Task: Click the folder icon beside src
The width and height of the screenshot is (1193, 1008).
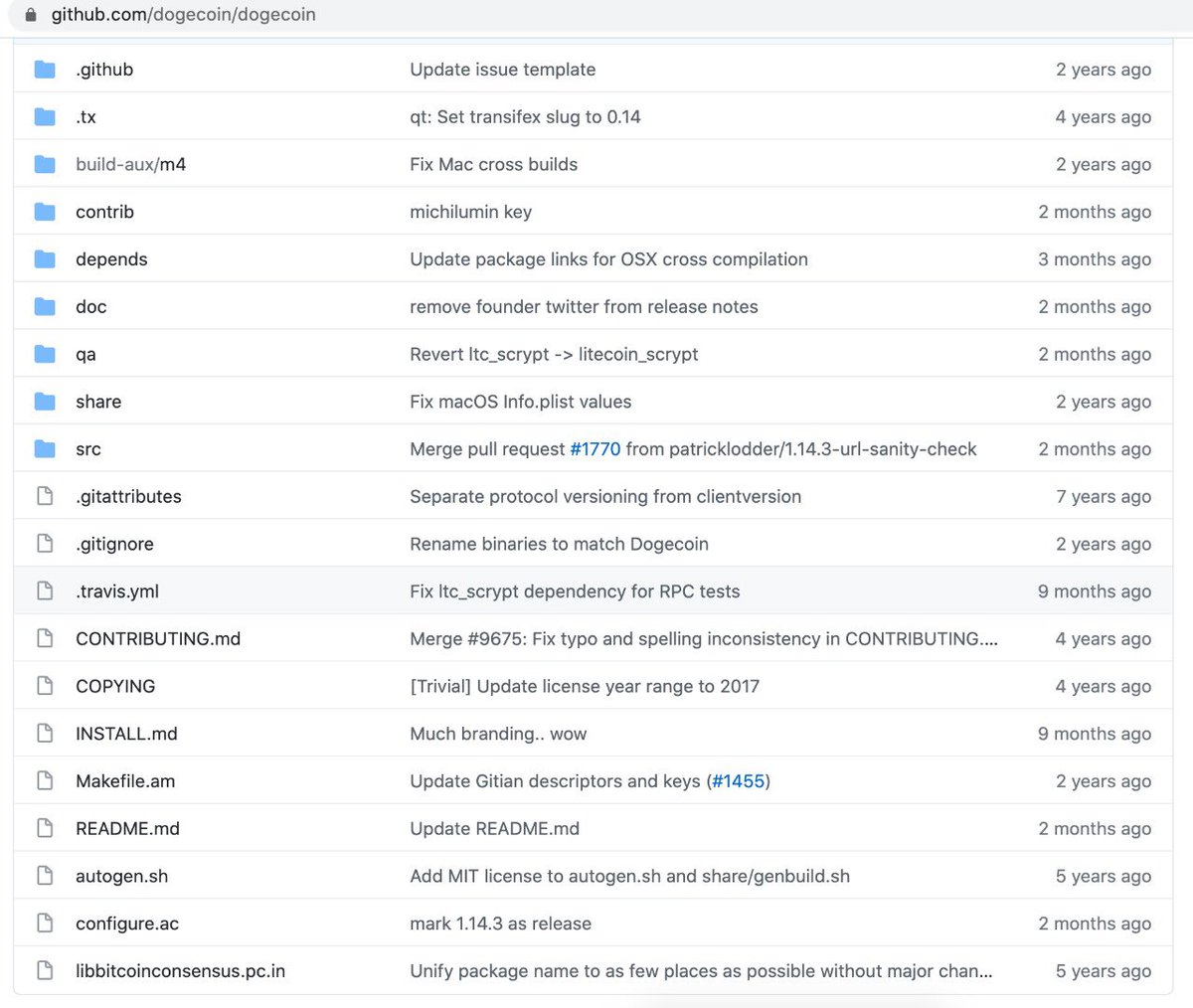Action: [45, 449]
